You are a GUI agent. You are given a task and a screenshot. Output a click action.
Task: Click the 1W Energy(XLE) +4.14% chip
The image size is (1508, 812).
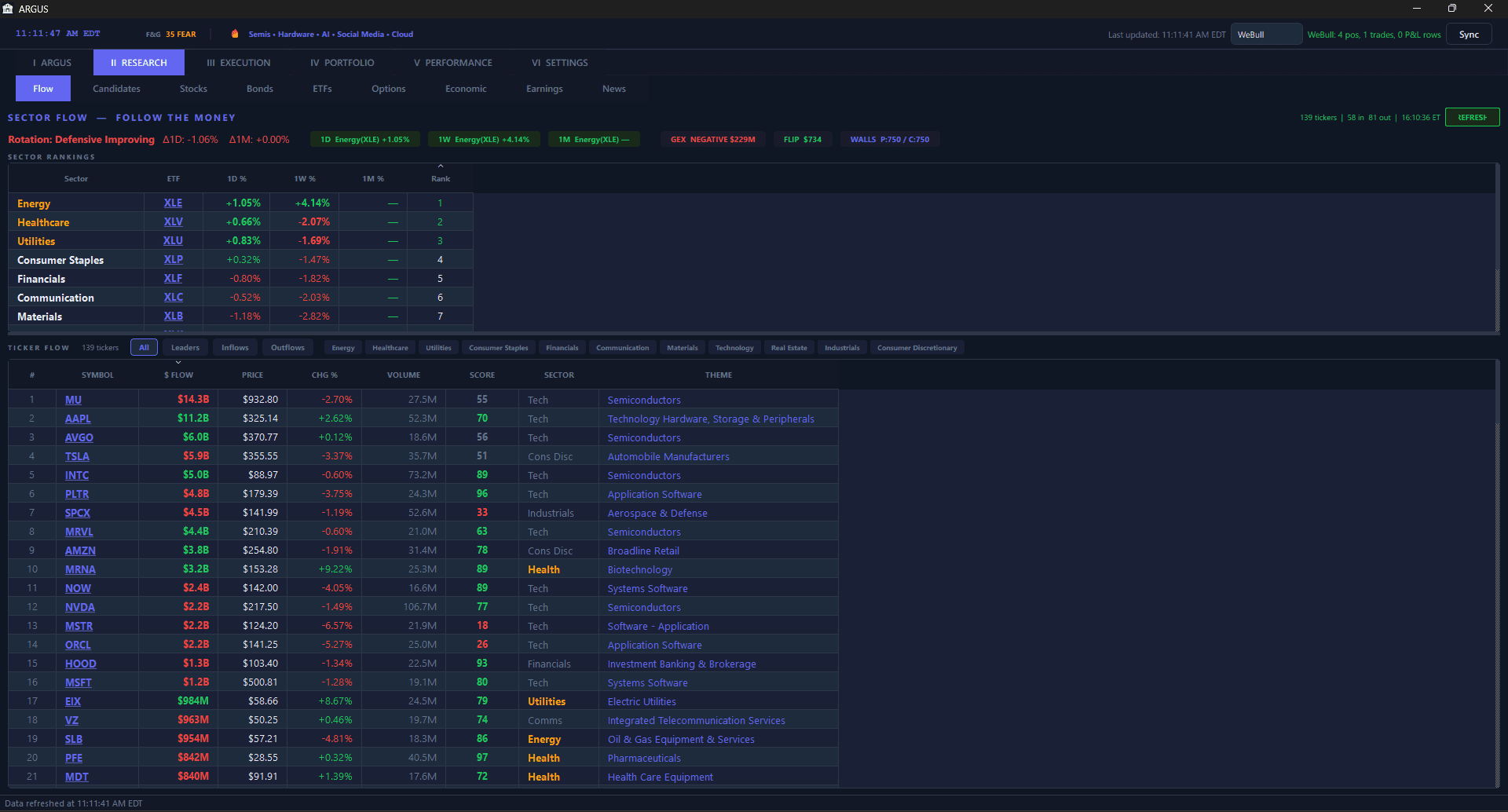pyautogui.click(x=484, y=140)
